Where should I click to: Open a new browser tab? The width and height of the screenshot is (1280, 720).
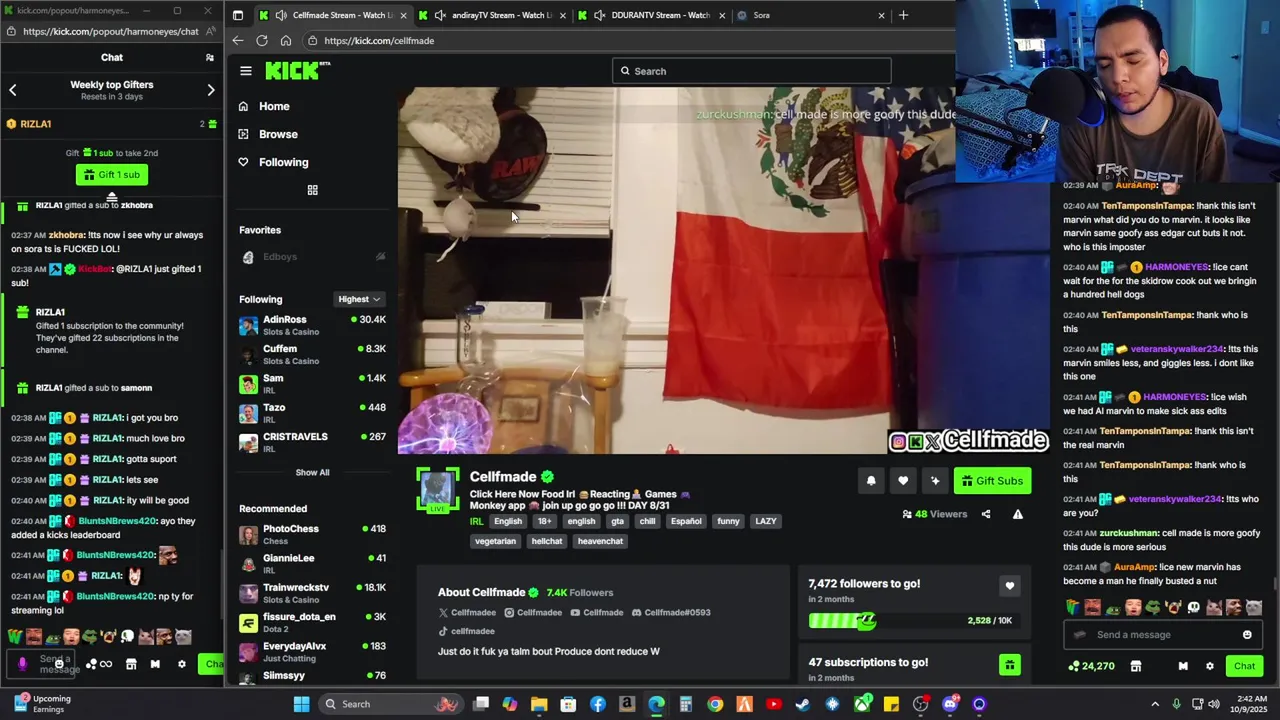pos(903,15)
